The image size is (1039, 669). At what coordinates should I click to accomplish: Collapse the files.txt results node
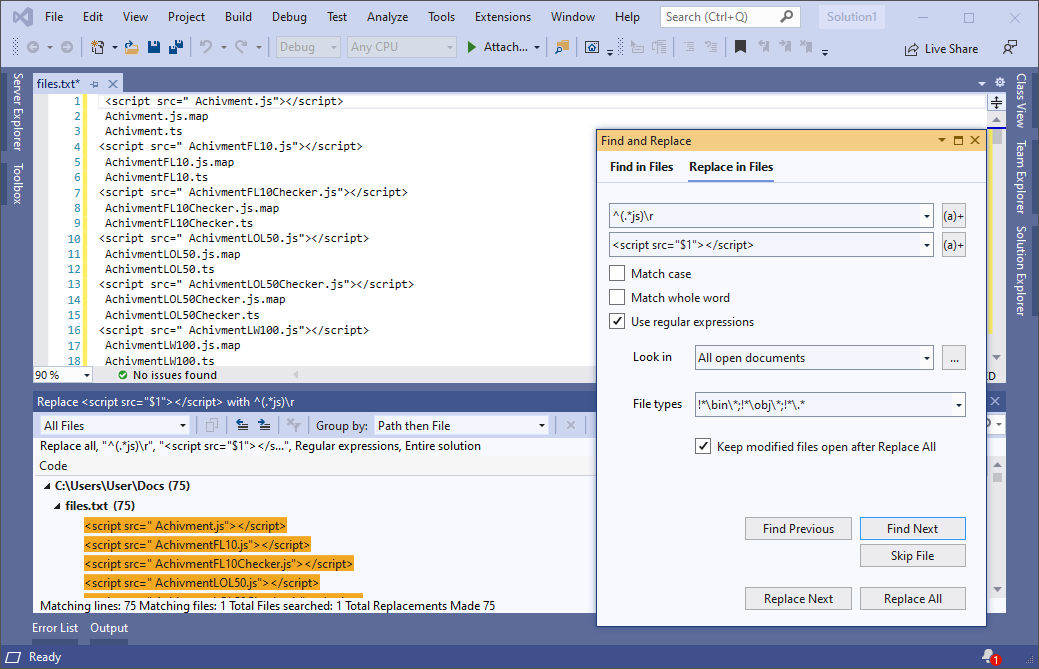[57, 506]
